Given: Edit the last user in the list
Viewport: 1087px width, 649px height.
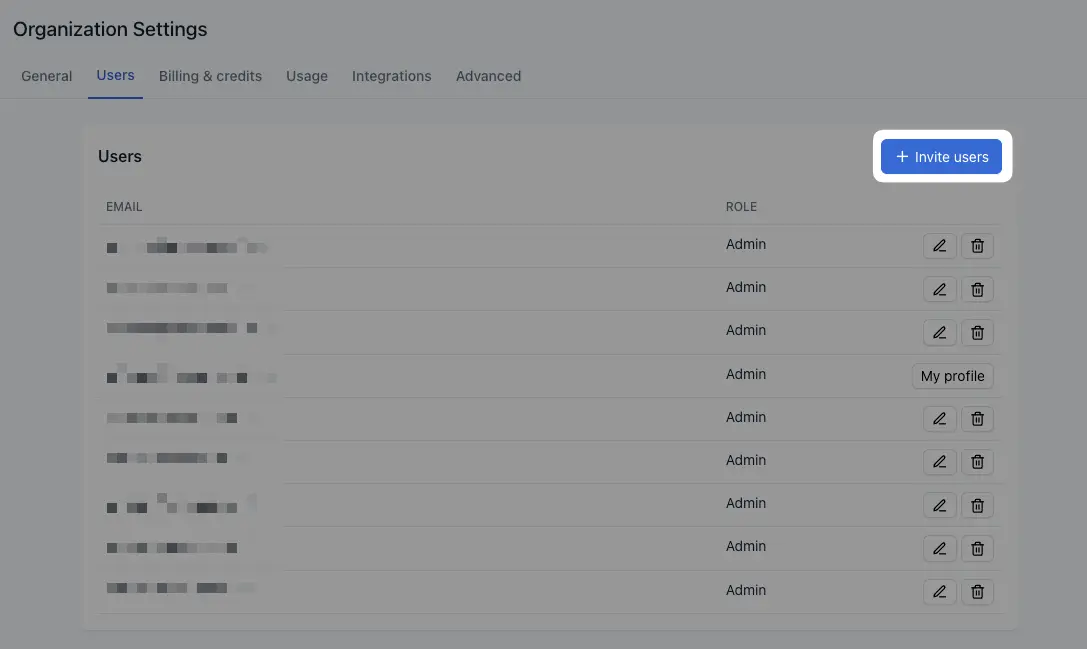Looking at the screenshot, I should coord(939,591).
